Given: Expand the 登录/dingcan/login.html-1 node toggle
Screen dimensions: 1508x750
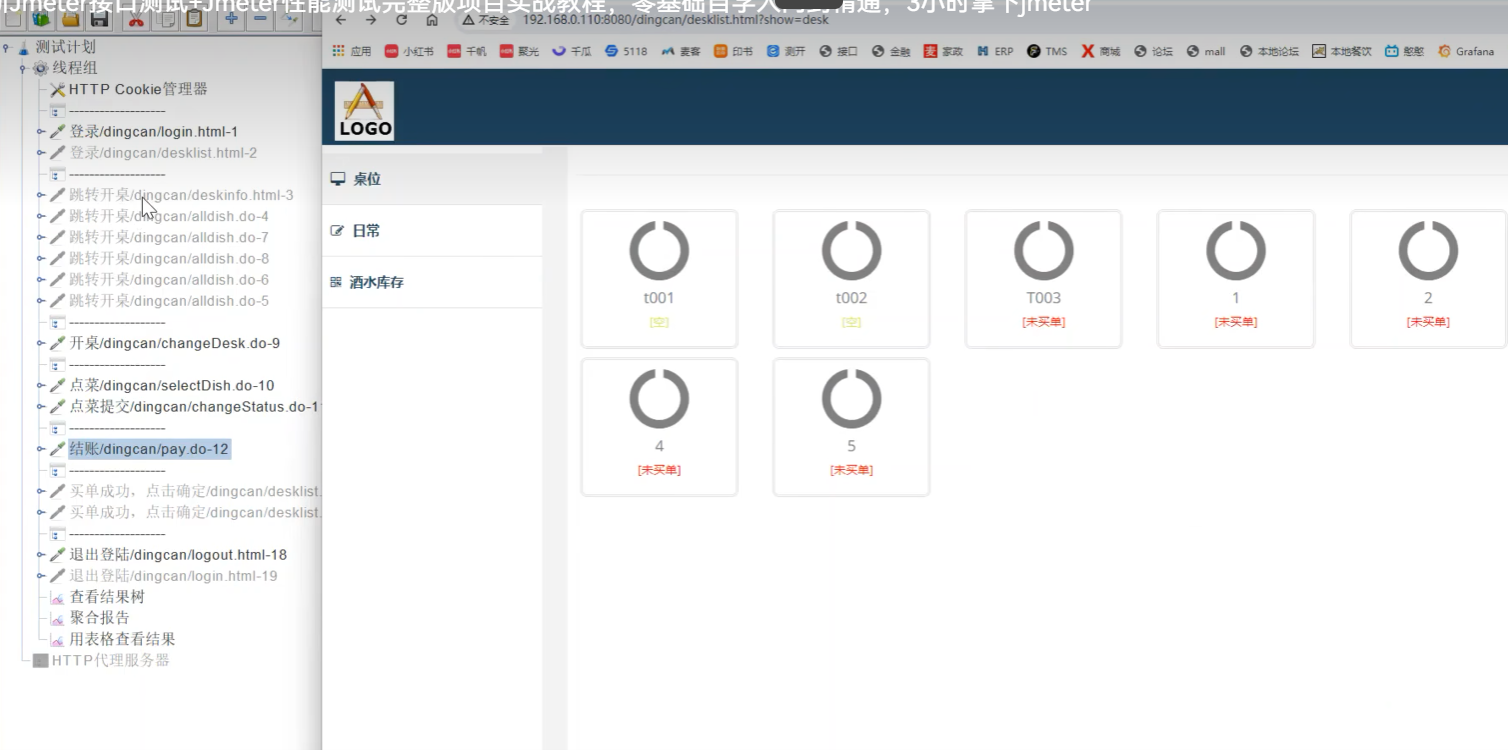Looking at the screenshot, I should (x=41, y=131).
